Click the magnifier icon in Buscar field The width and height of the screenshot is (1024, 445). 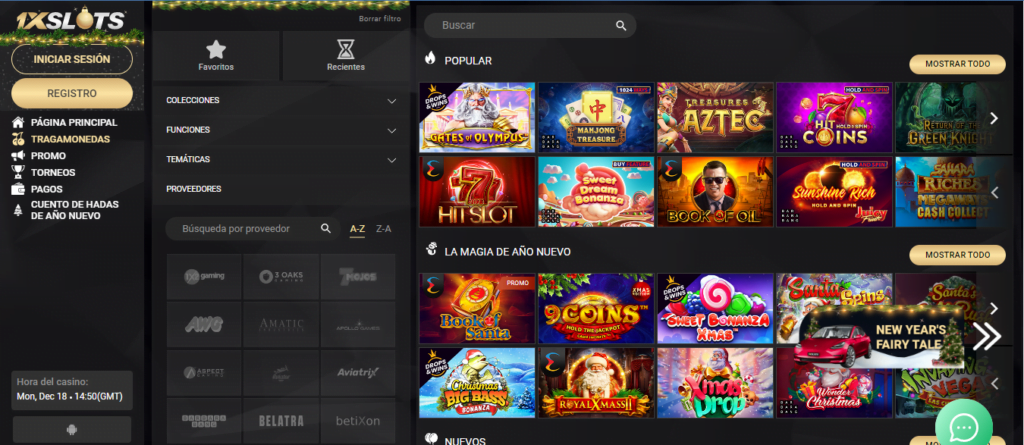point(620,25)
